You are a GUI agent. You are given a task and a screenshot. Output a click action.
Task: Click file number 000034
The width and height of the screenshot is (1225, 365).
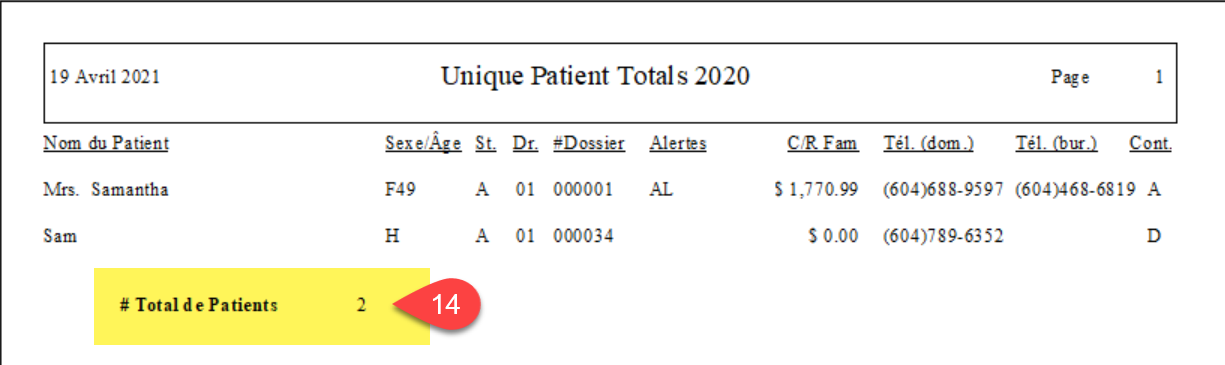pos(582,236)
